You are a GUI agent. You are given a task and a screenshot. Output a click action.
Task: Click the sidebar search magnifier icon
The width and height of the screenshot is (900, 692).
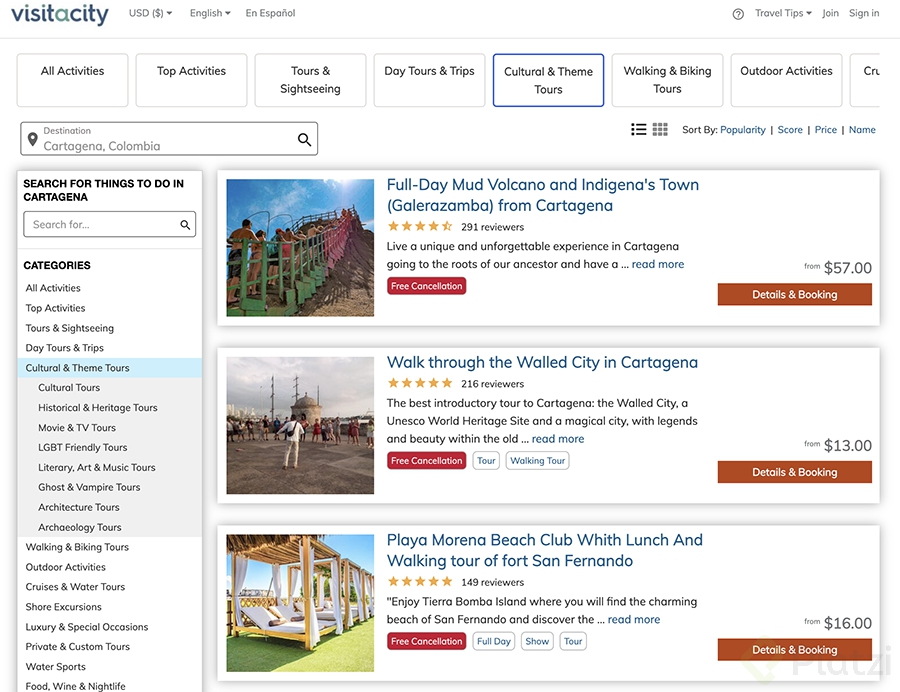click(185, 224)
